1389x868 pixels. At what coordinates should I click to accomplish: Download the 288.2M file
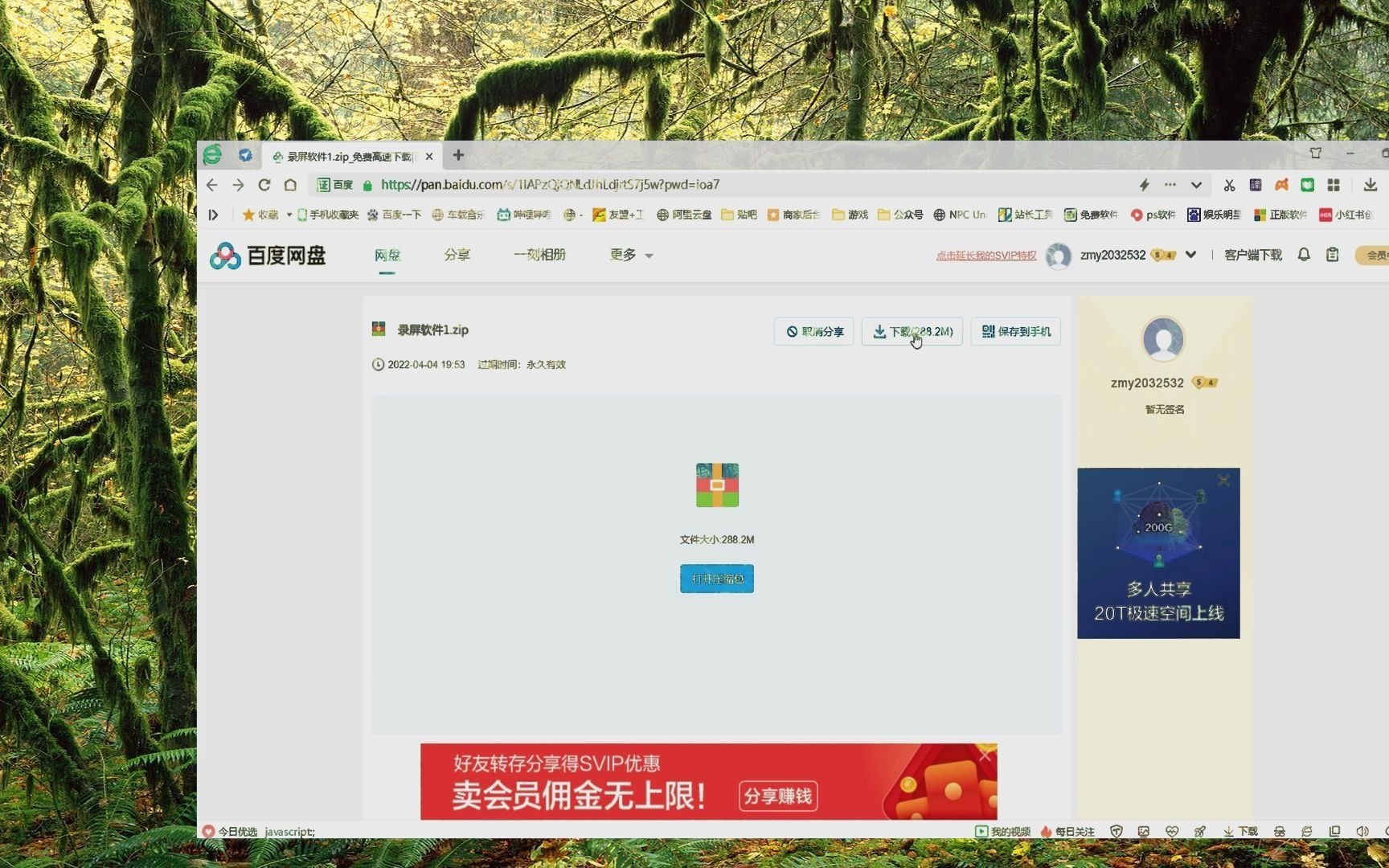912,331
